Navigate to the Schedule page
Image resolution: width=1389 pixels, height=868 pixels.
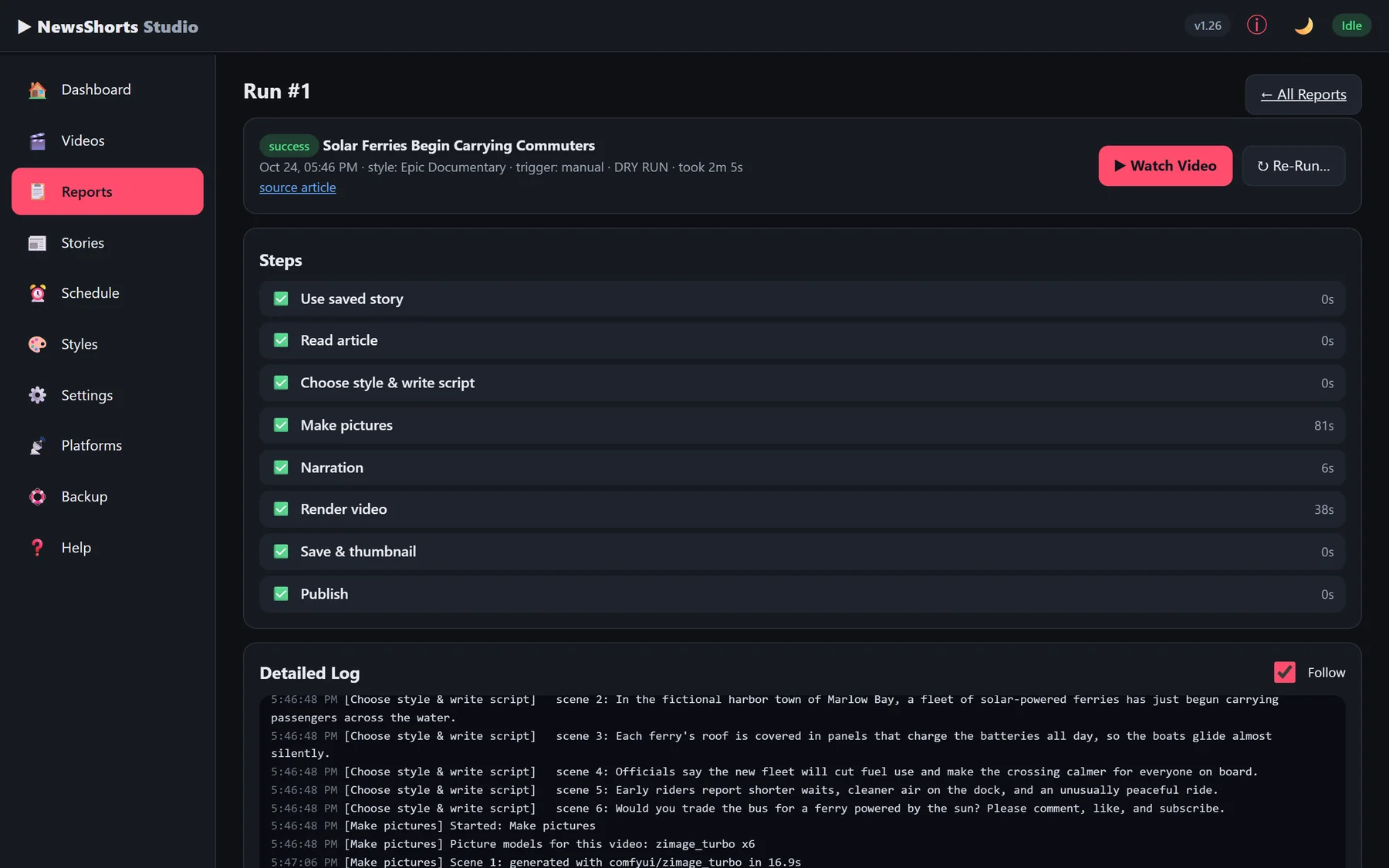tap(107, 293)
